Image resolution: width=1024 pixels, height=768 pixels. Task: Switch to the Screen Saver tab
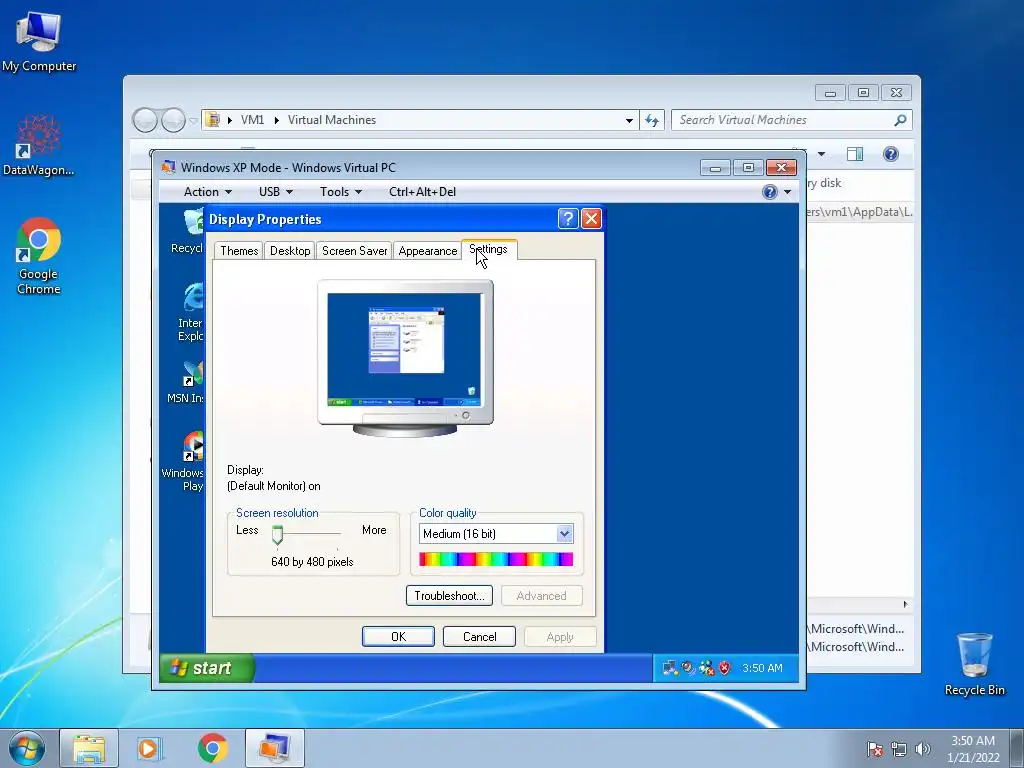(x=355, y=251)
